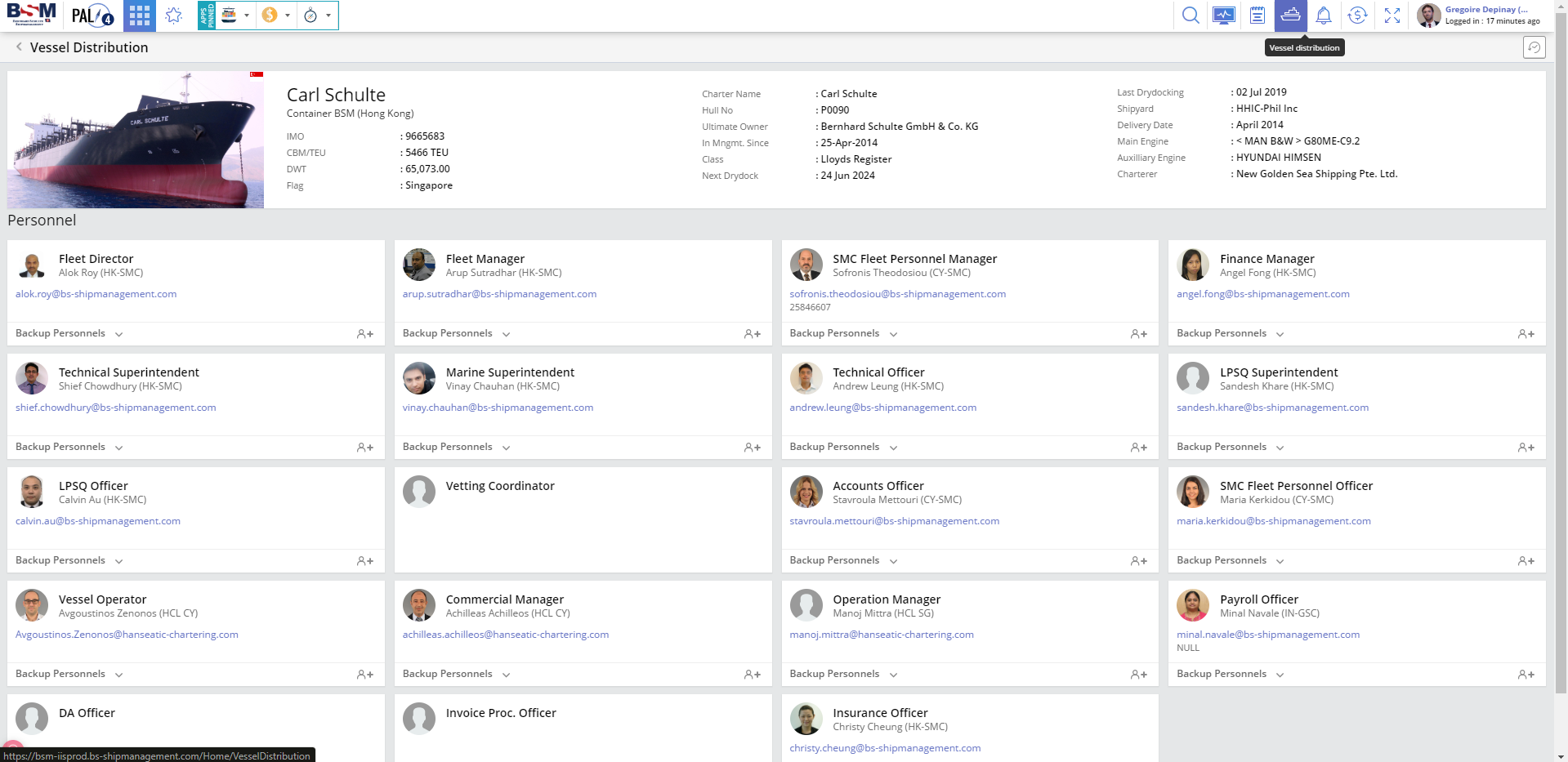Screen dimensions: 1568x762
Task: Click the Carl Schulte vessel photo
Action: [x=136, y=140]
